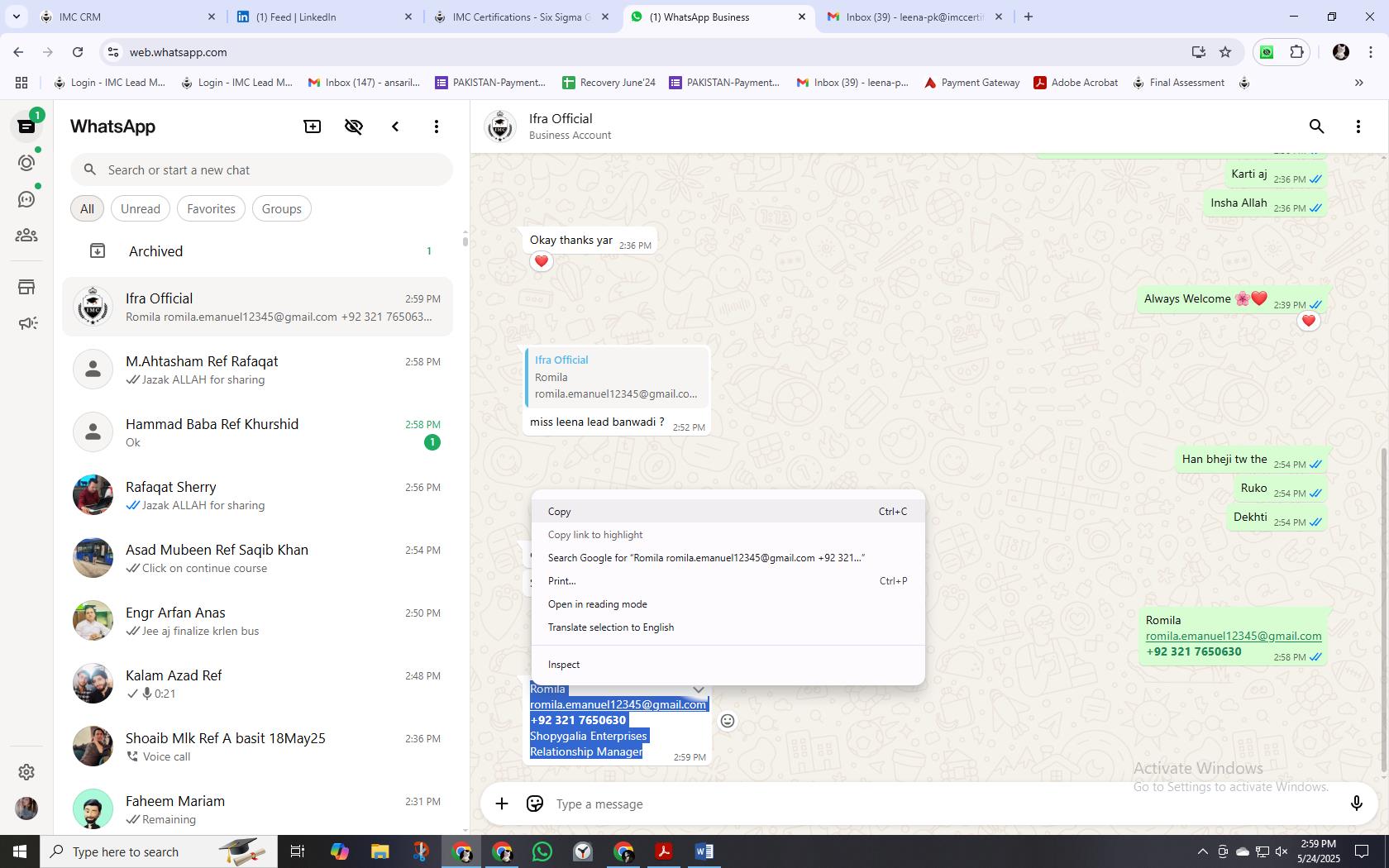Image resolution: width=1389 pixels, height=868 pixels.
Task: Open Asad Mubeen Ref Saqib Khan chat
Action: point(258,558)
